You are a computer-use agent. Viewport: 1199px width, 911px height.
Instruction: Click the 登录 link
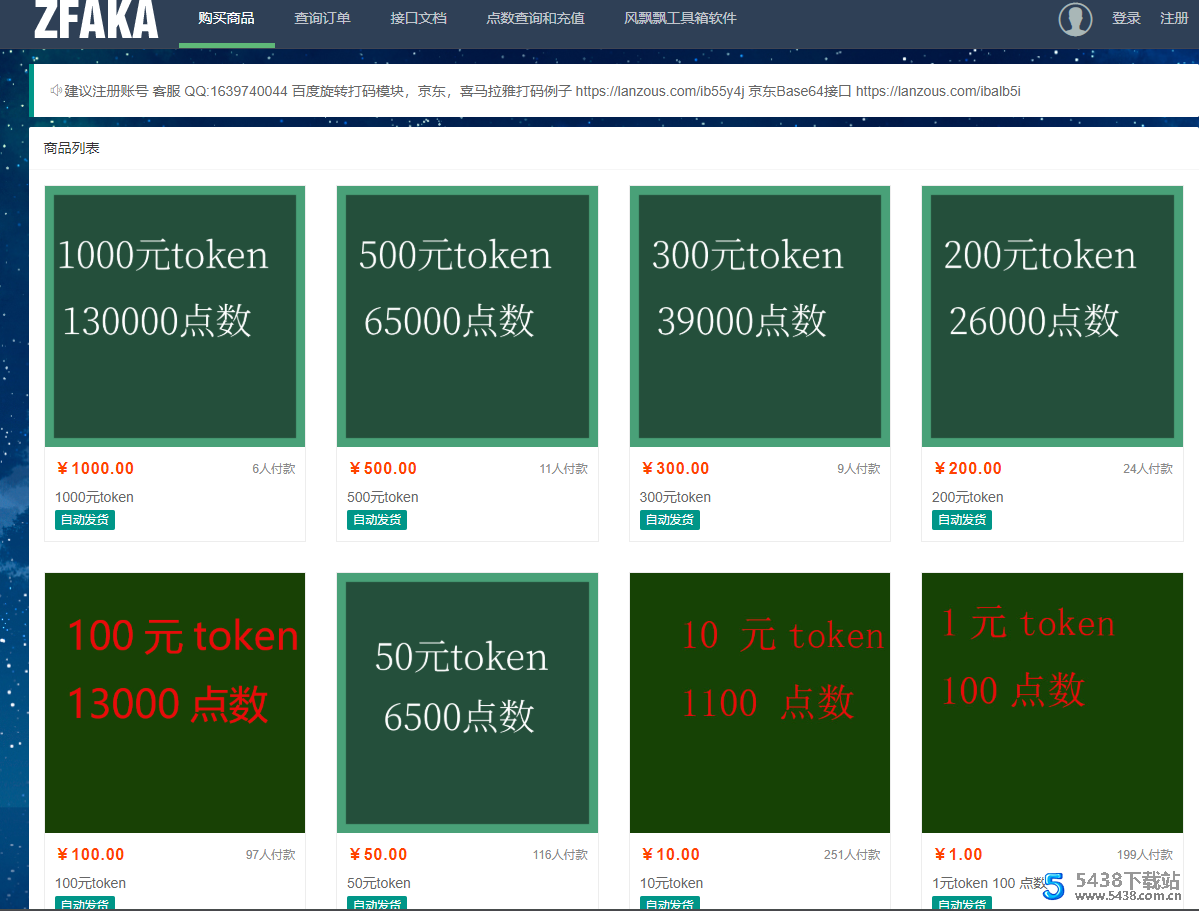pos(1126,17)
